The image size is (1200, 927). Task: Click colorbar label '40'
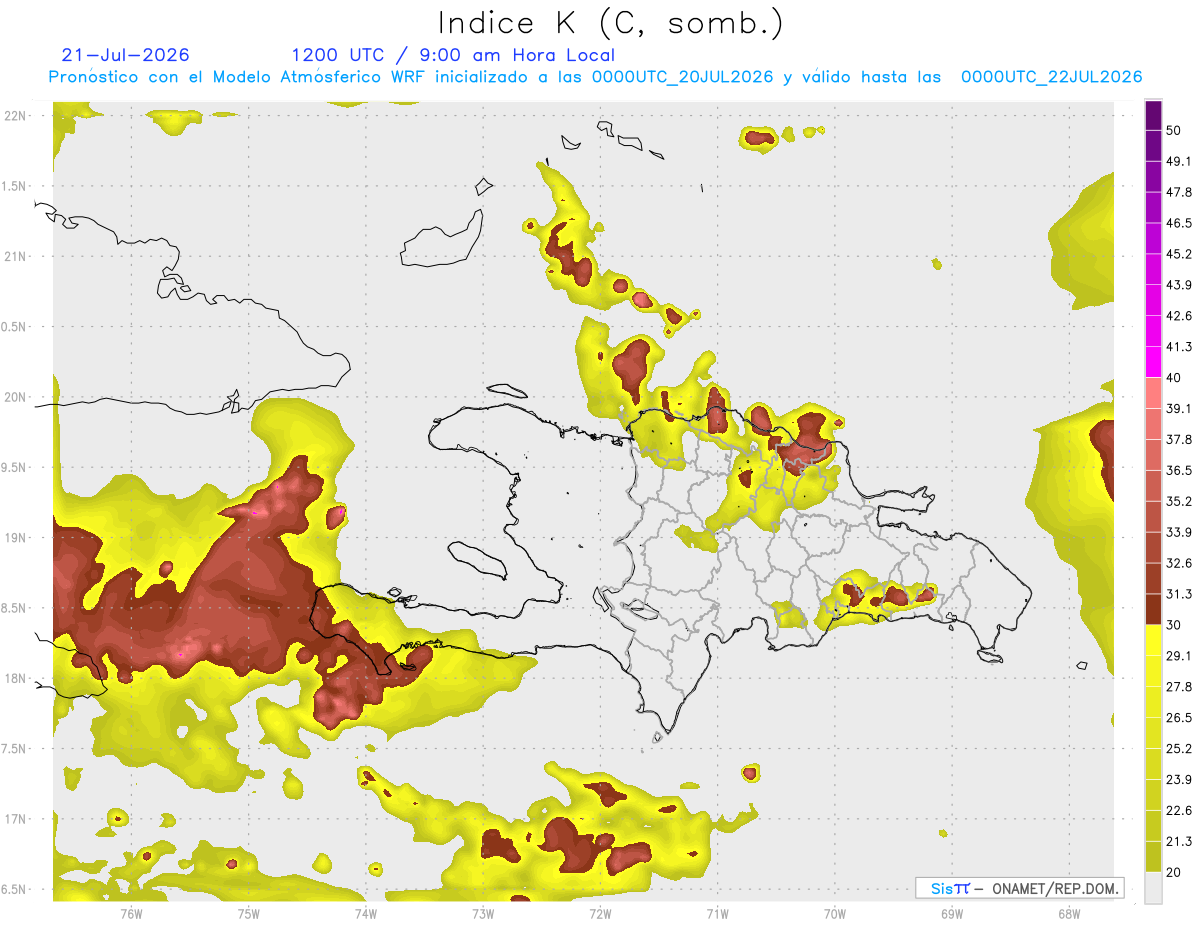click(1174, 378)
